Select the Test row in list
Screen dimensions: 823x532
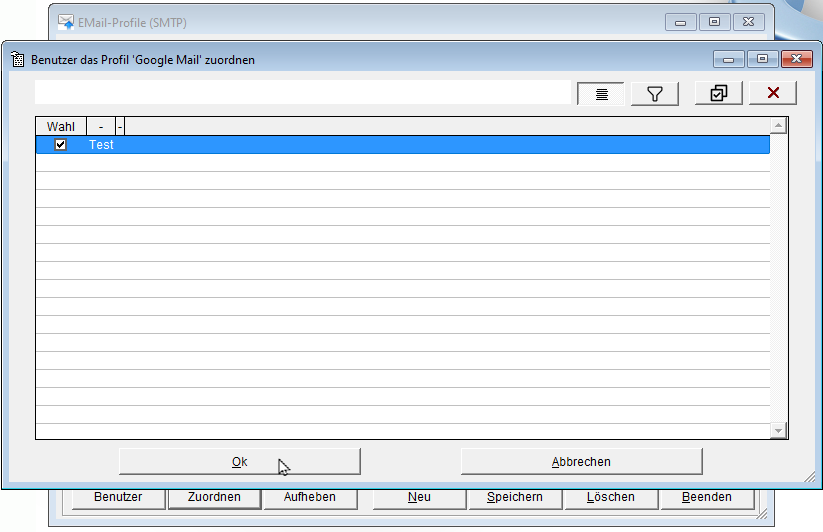coord(403,145)
